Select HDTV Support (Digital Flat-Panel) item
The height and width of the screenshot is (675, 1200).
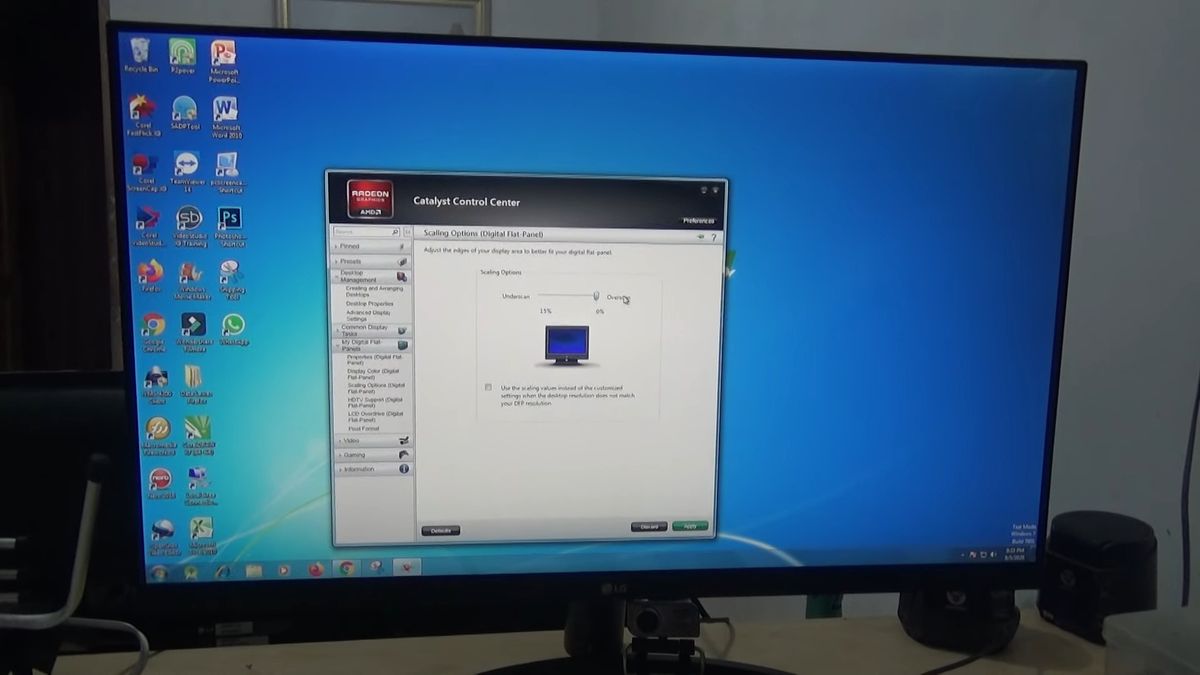[x=375, y=401]
